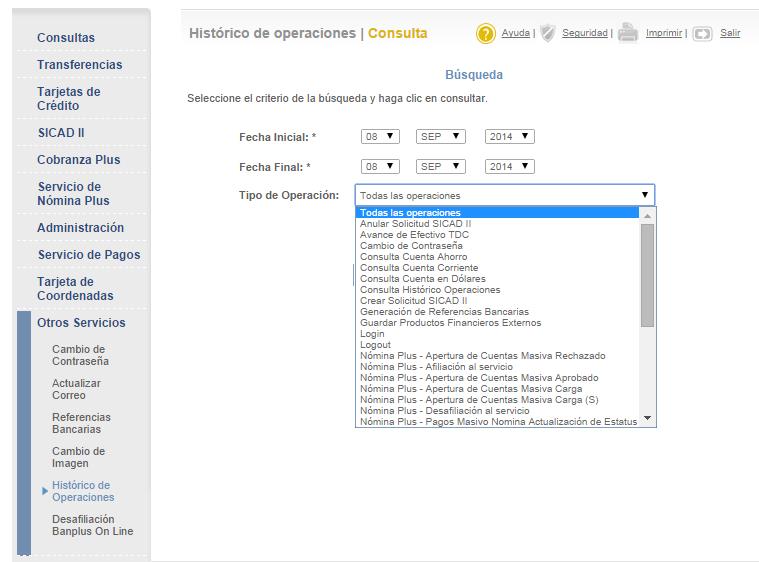Open the Administración sidebar menu
The image size is (759, 562).
click(80, 228)
